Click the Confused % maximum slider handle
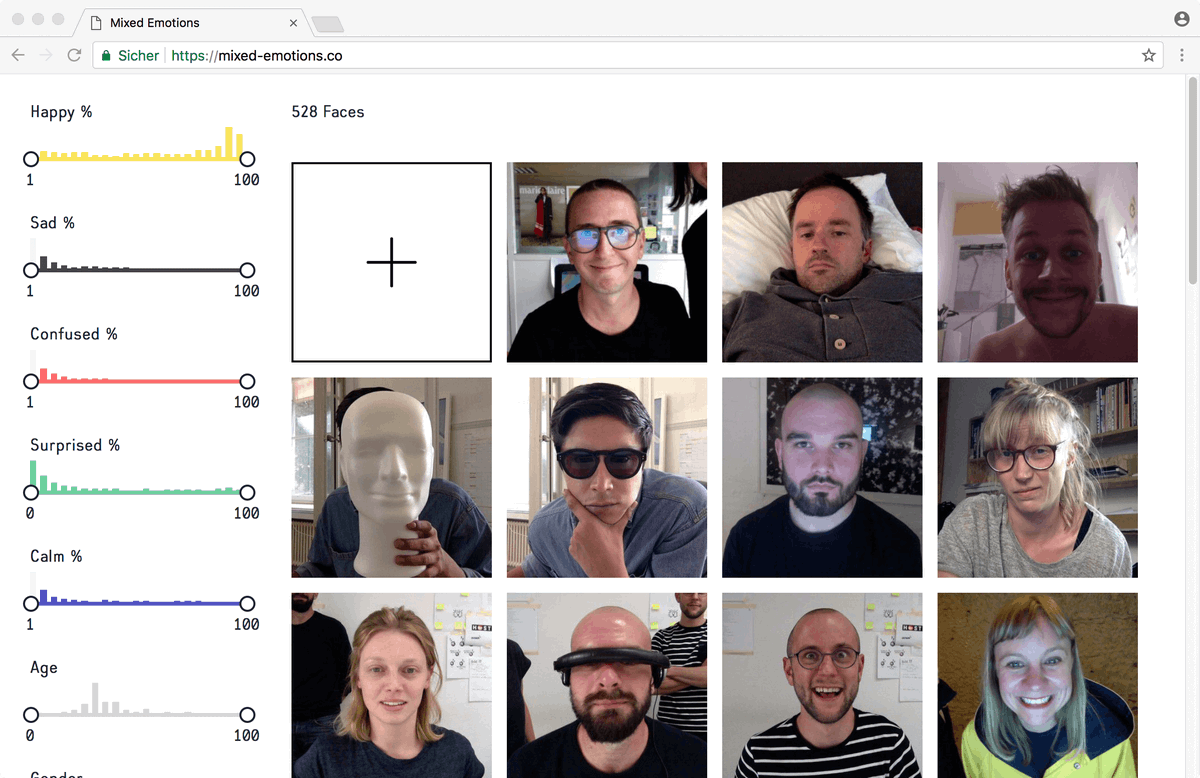The width and height of the screenshot is (1200, 778). (x=247, y=381)
